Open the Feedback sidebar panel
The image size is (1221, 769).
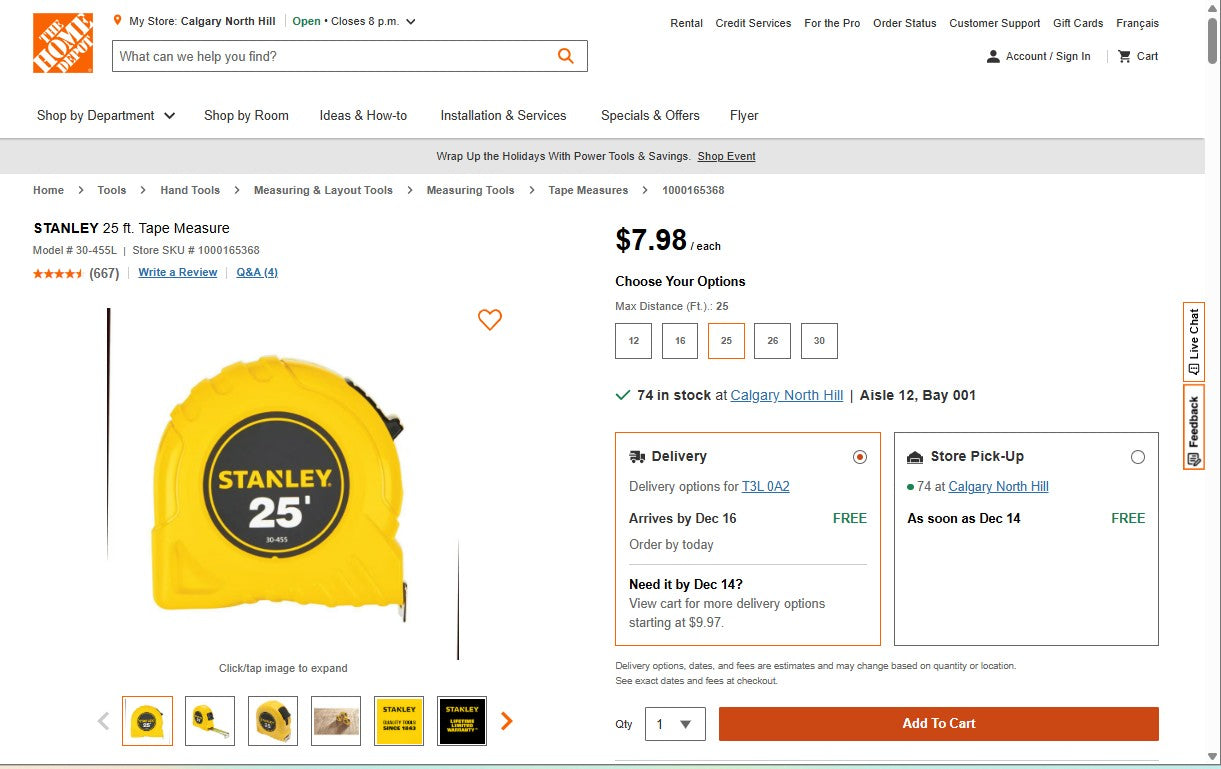tap(1192, 427)
